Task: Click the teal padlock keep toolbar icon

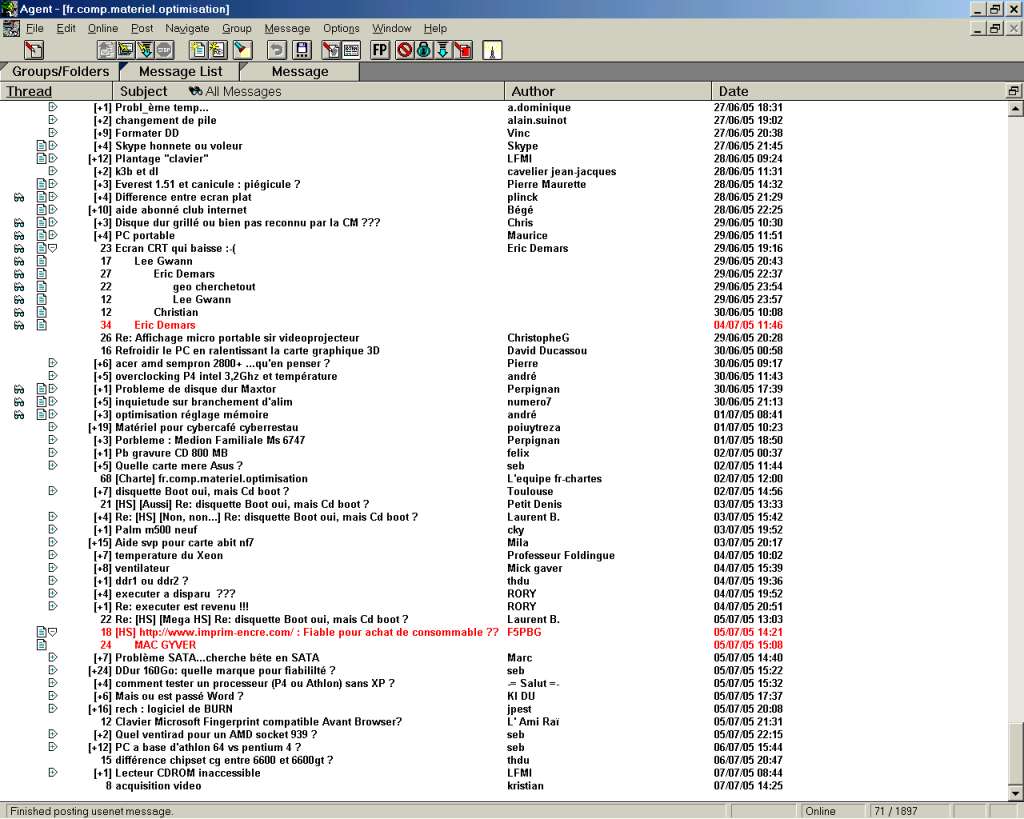Action: pos(423,50)
